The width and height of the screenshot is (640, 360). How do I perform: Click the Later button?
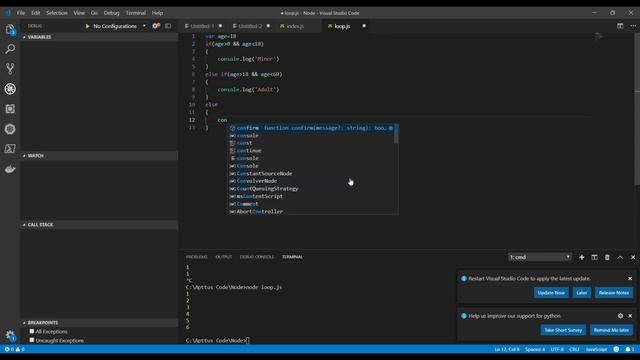(x=582, y=293)
